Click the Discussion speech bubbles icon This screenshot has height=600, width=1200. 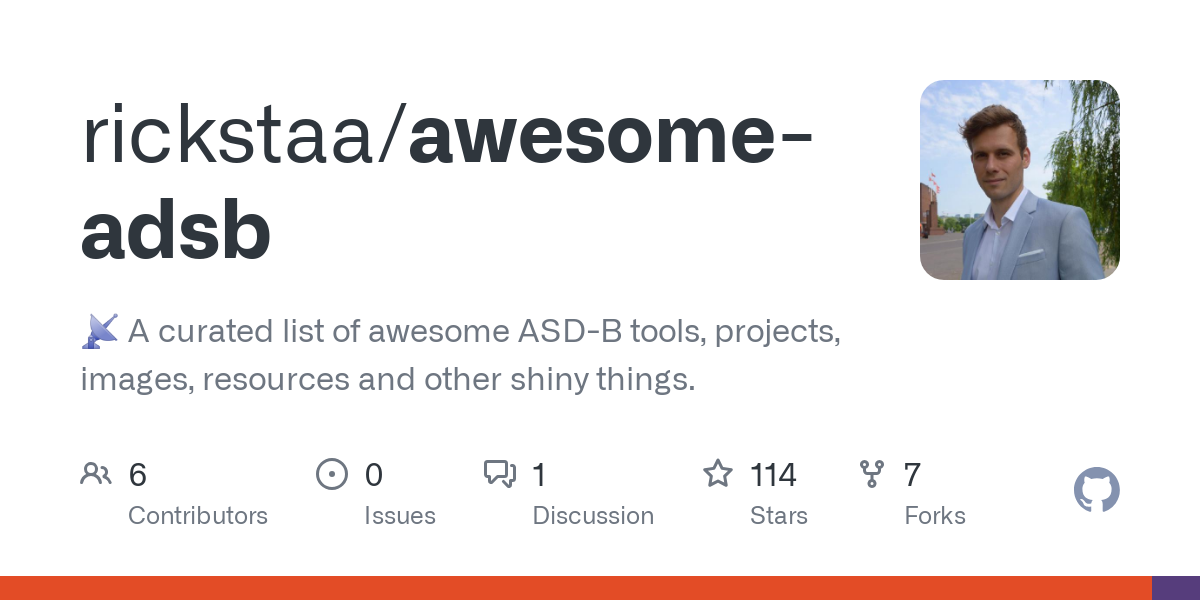[500, 474]
